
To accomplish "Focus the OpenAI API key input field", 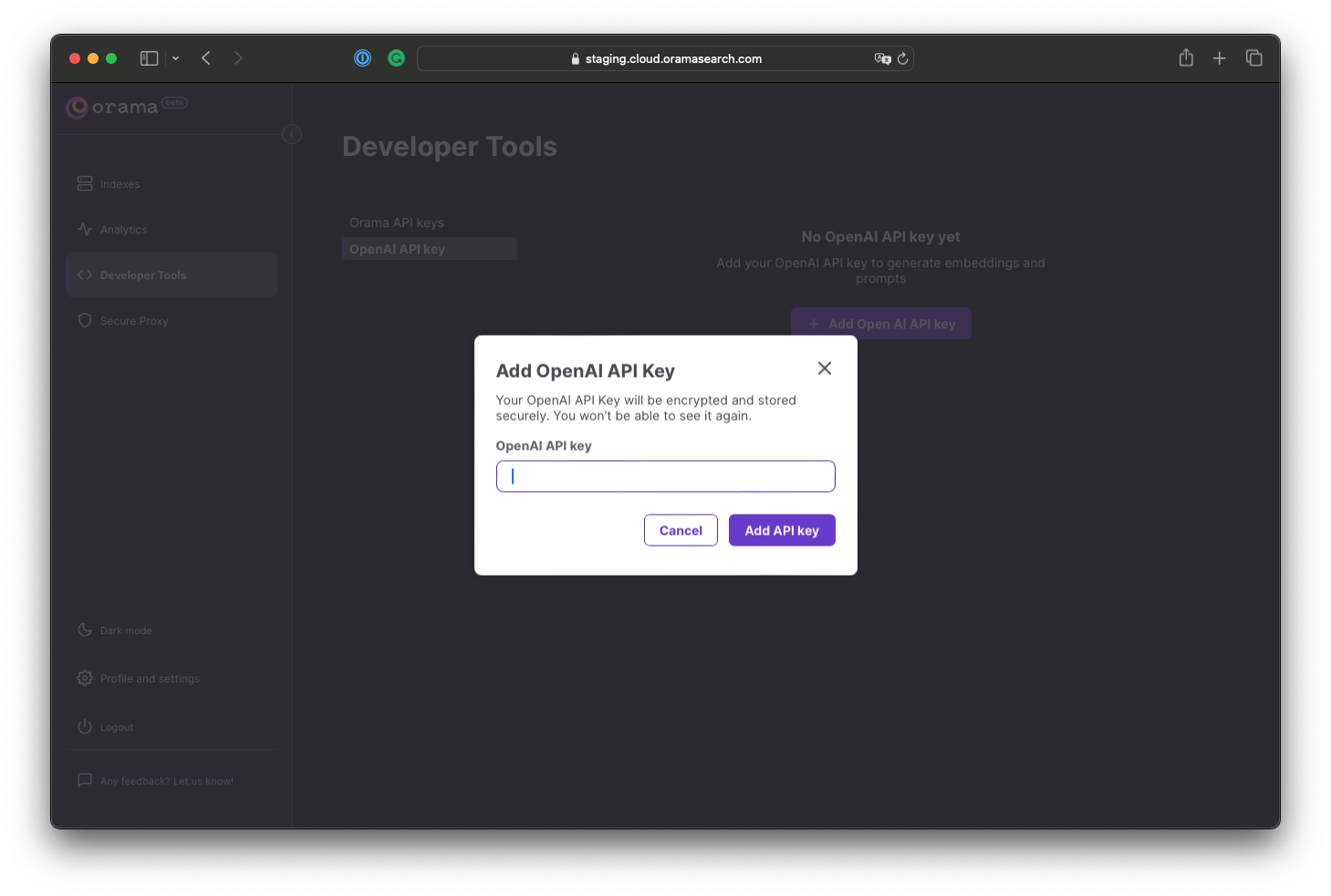I will coord(665,476).
